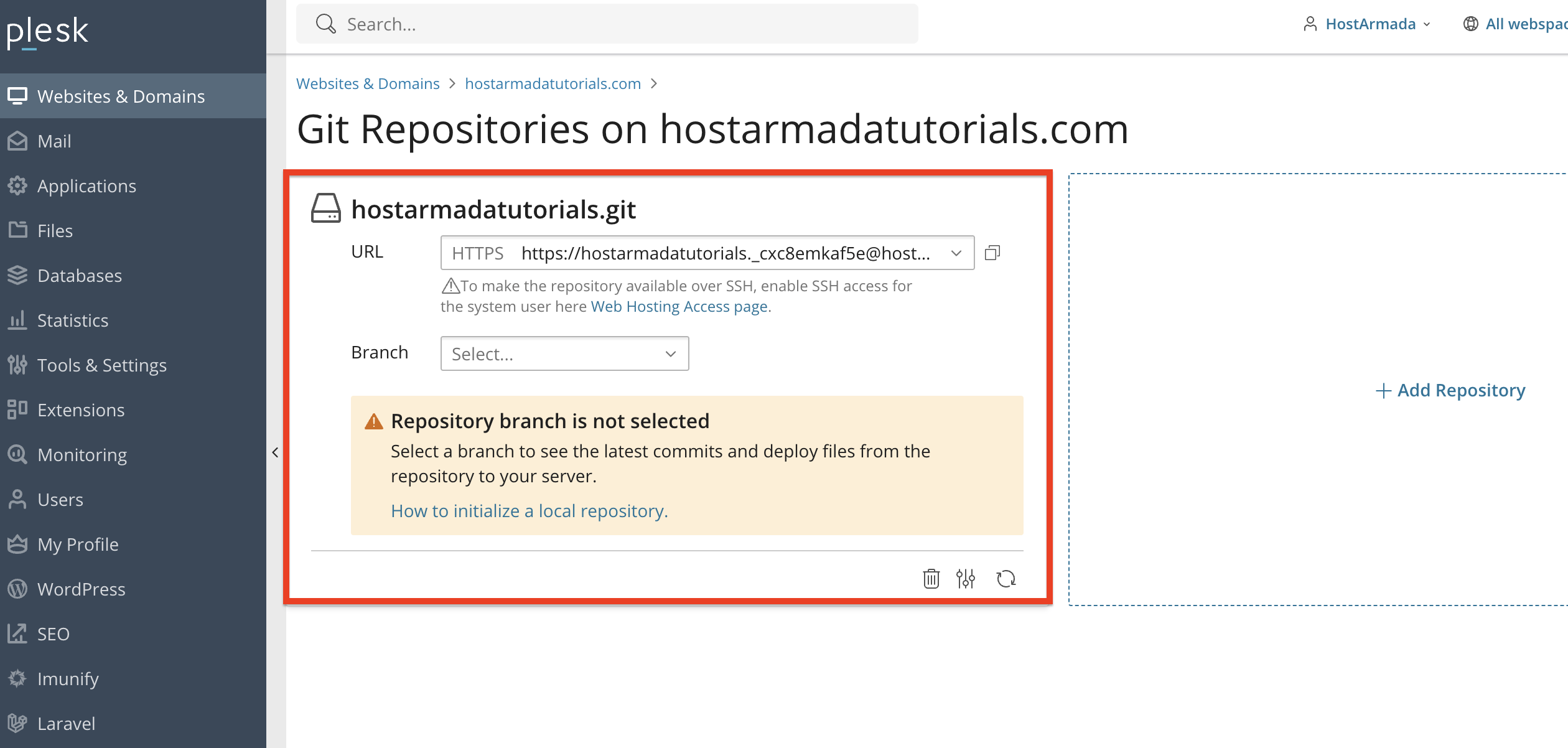Screen dimensions: 1568x748
Task: Open Imunify section
Action: pos(133,679)
